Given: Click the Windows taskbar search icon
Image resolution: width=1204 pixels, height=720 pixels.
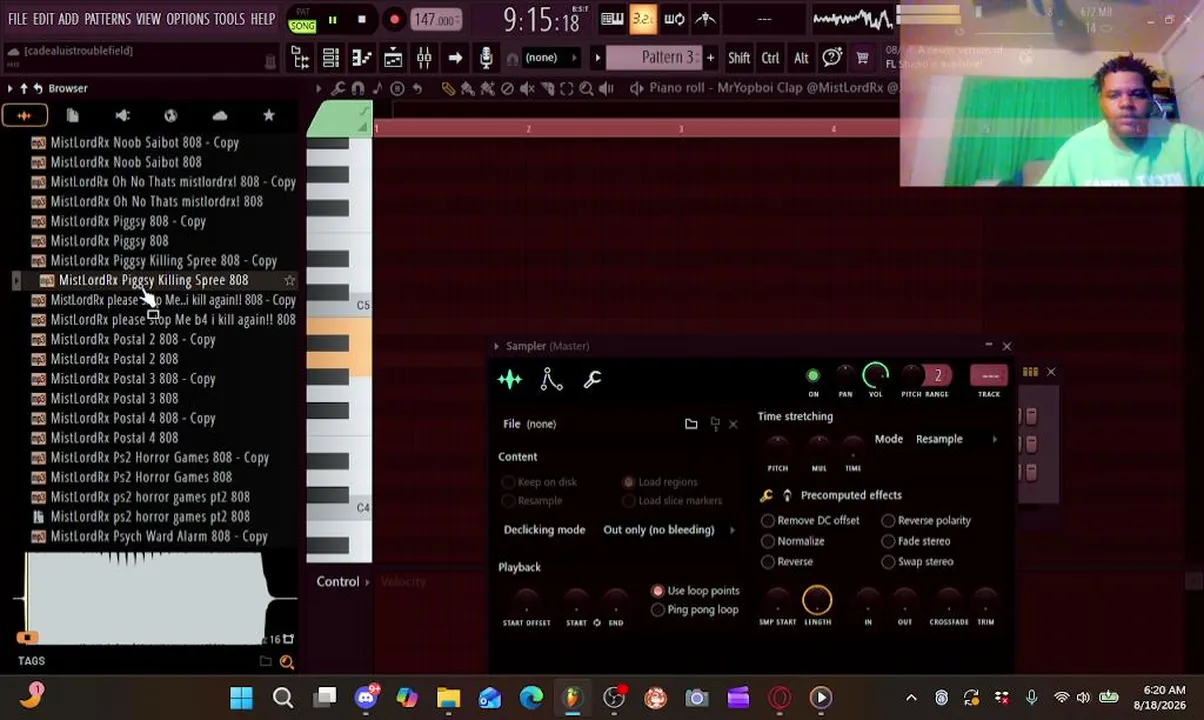Looking at the screenshot, I should (x=283, y=698).
